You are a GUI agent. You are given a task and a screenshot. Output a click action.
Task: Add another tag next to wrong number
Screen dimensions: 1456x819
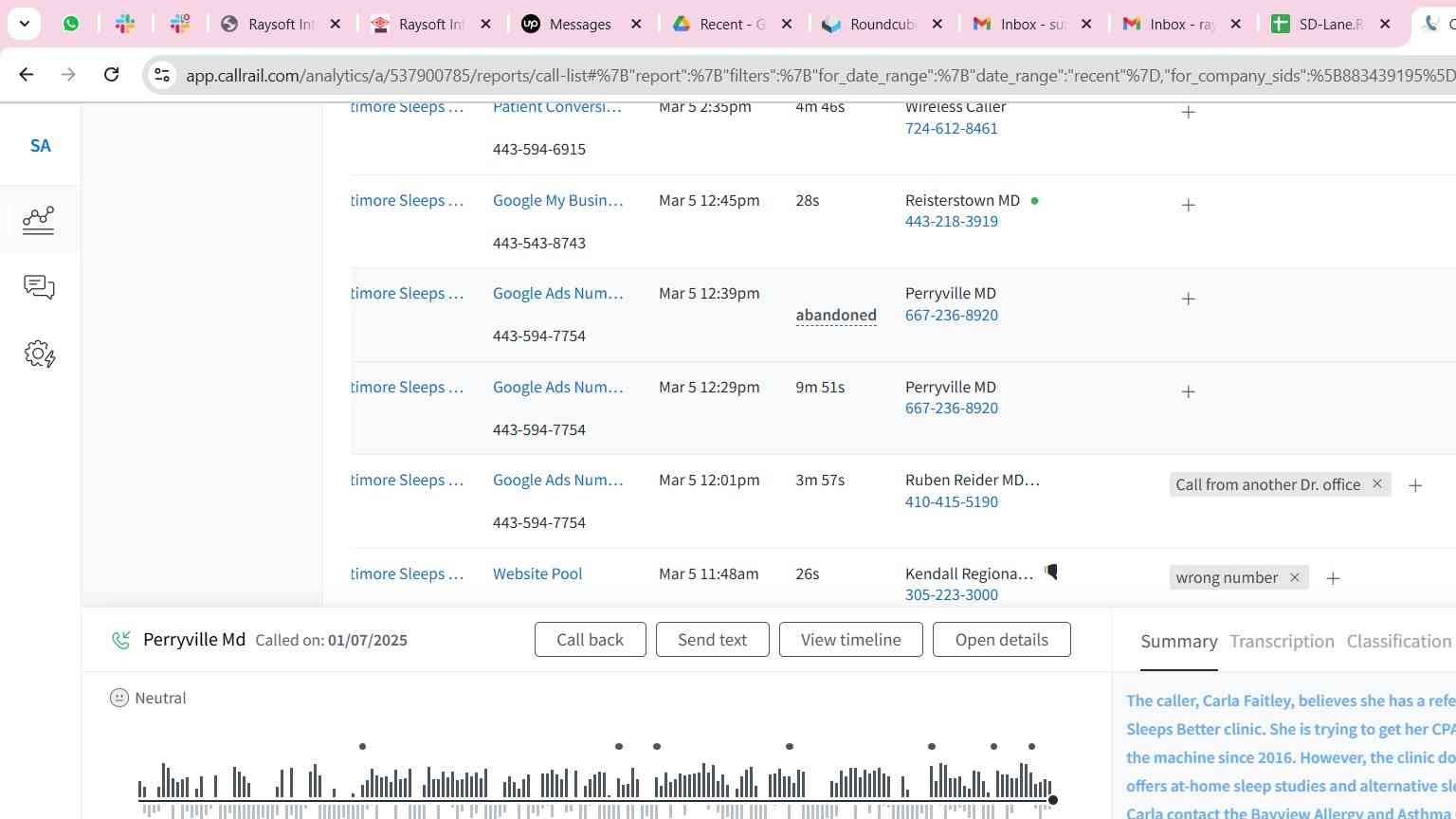1333,578
